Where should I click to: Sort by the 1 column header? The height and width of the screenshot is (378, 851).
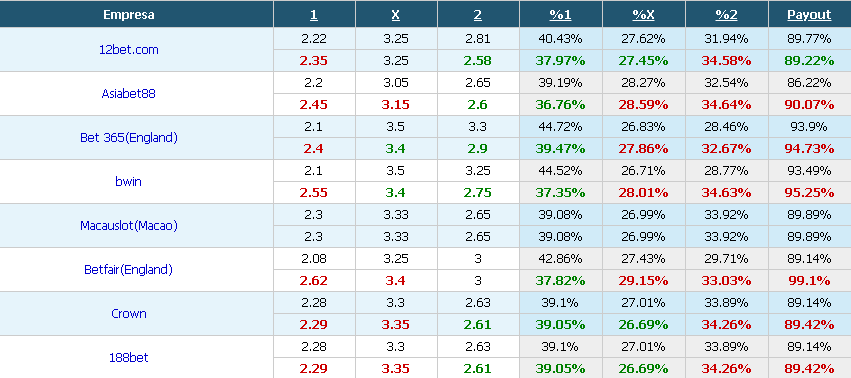click(x=314, y=15)
